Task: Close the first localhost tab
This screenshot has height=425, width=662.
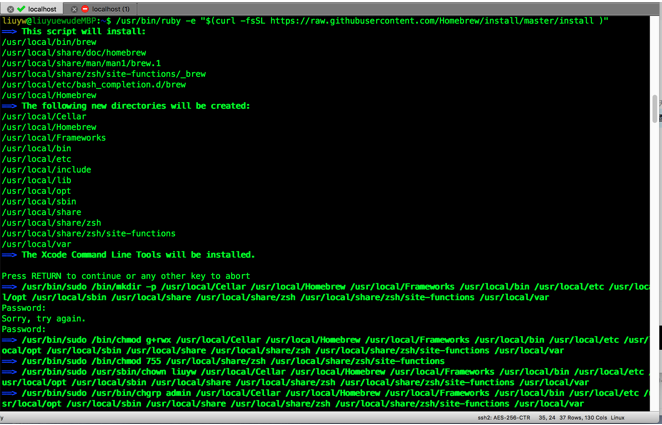Action: tap(9, 8)
